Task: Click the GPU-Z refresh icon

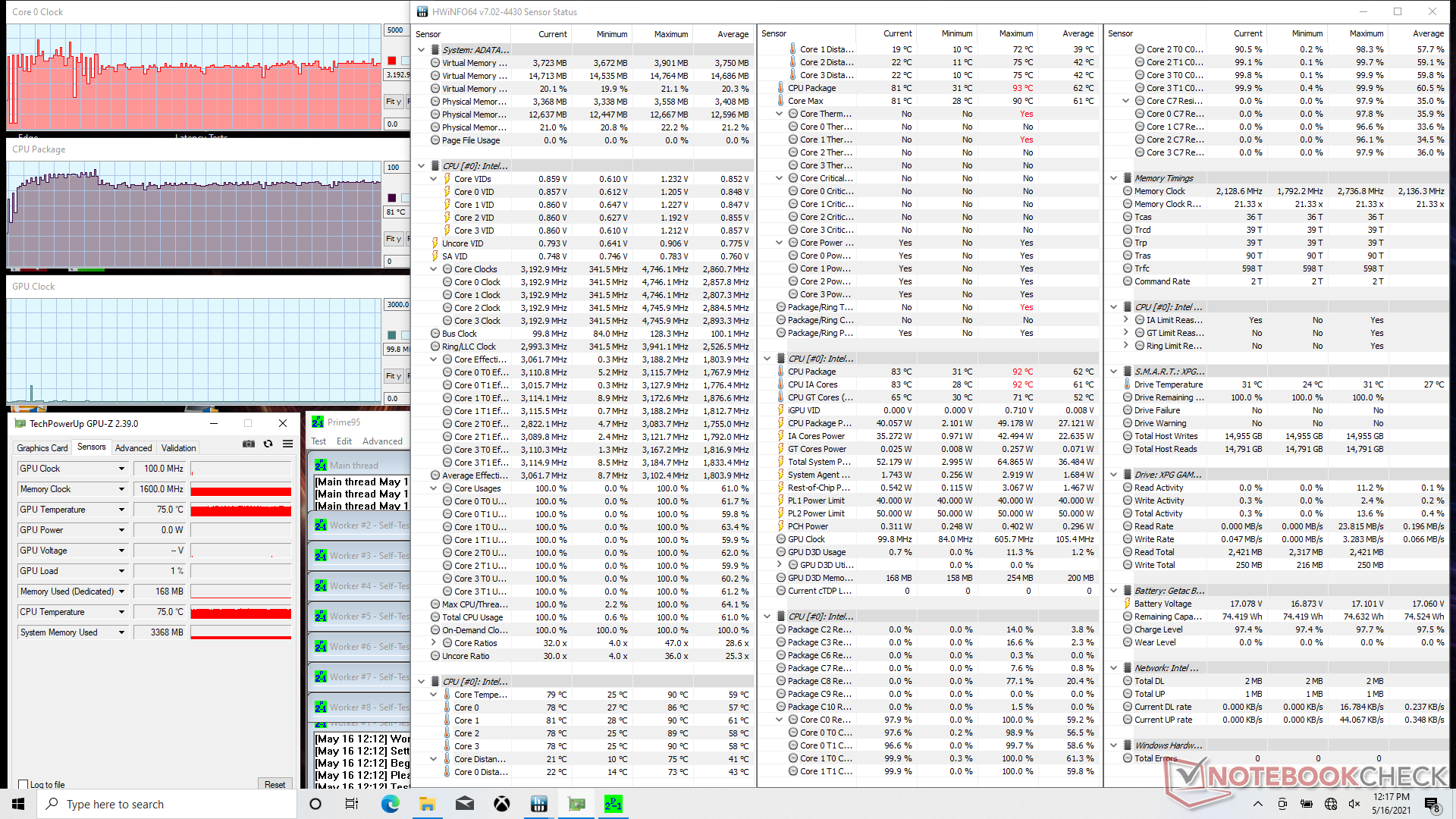Action: (x=268, y=444)
